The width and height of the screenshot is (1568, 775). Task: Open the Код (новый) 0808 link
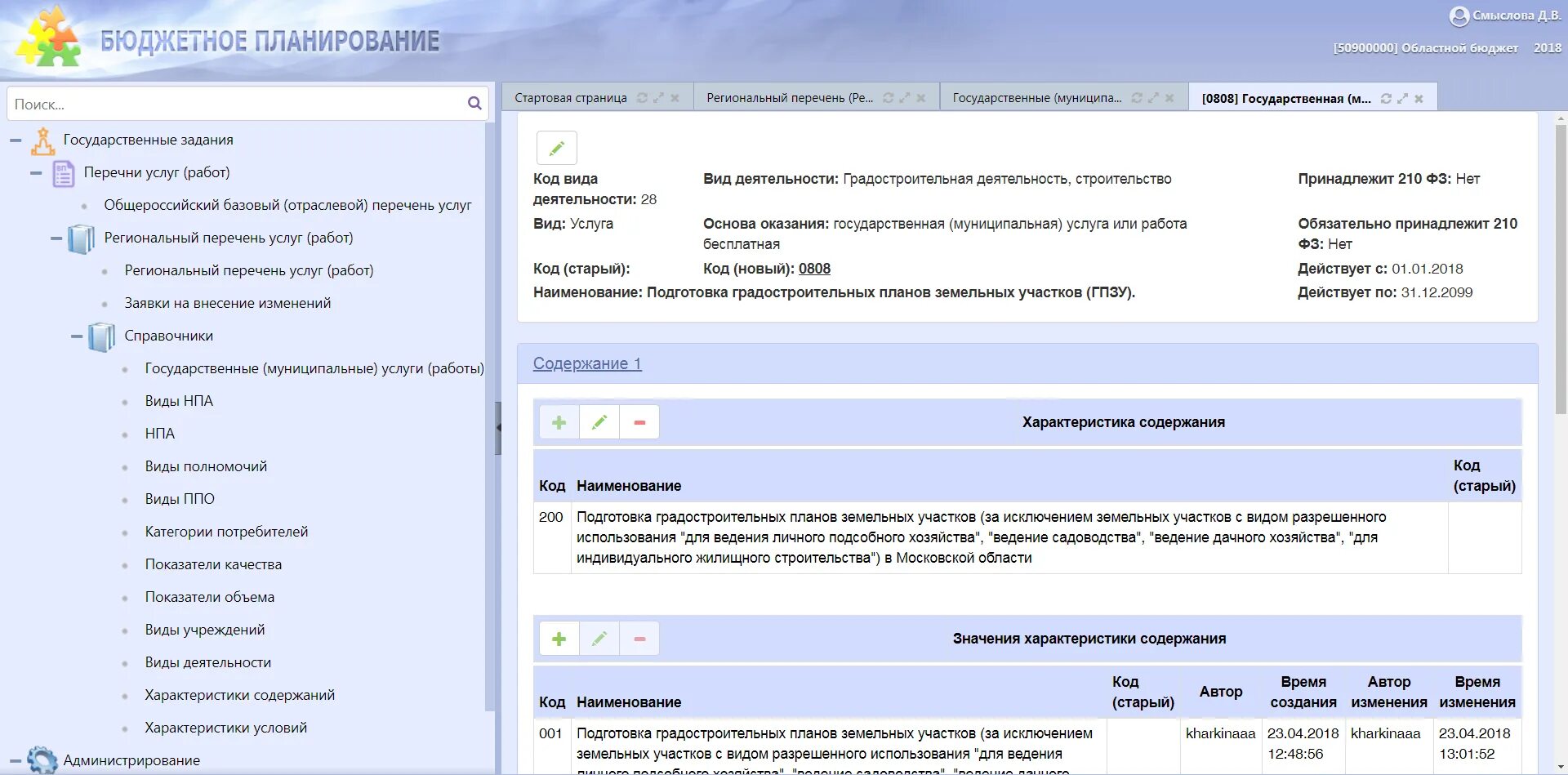pos(814,269)
